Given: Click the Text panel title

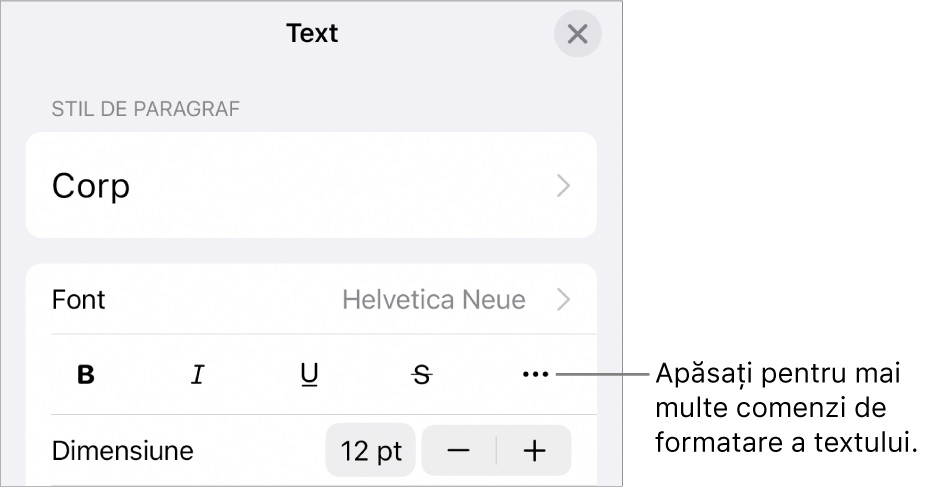Looking at the screenshot, I should click(312, 34).
